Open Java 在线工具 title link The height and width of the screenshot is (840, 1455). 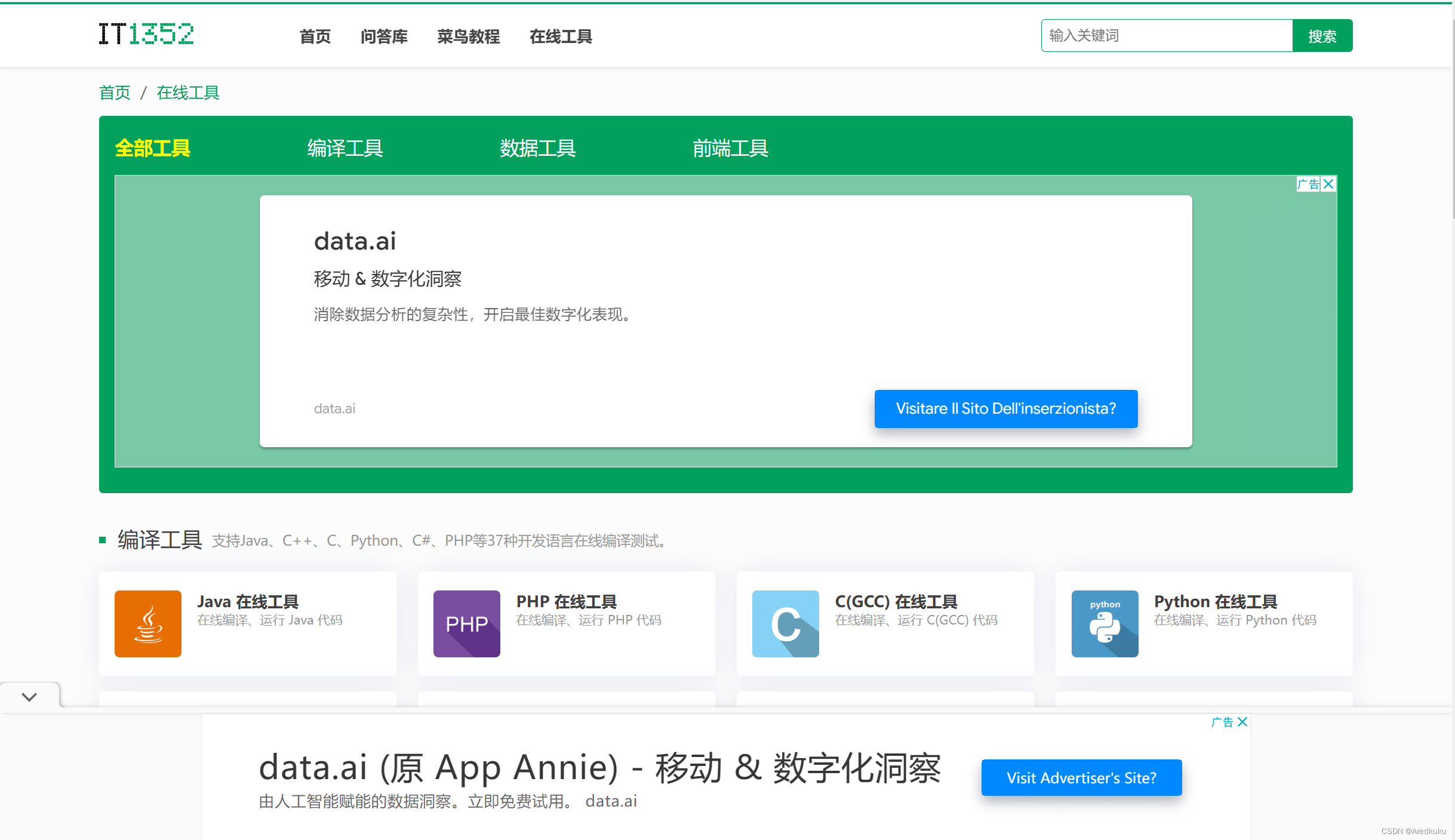[x=248, y=601]
